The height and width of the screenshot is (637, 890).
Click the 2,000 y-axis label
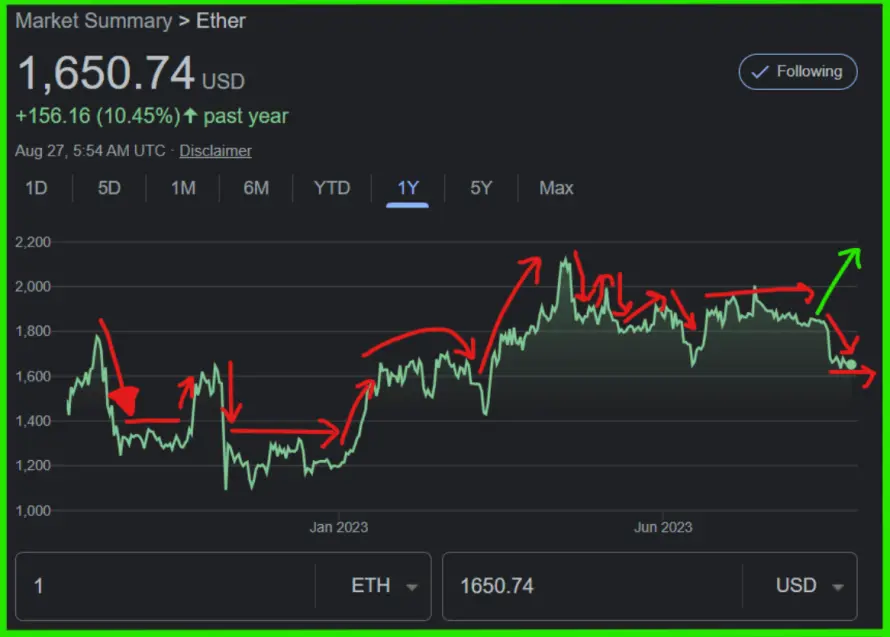pos(33,287)
